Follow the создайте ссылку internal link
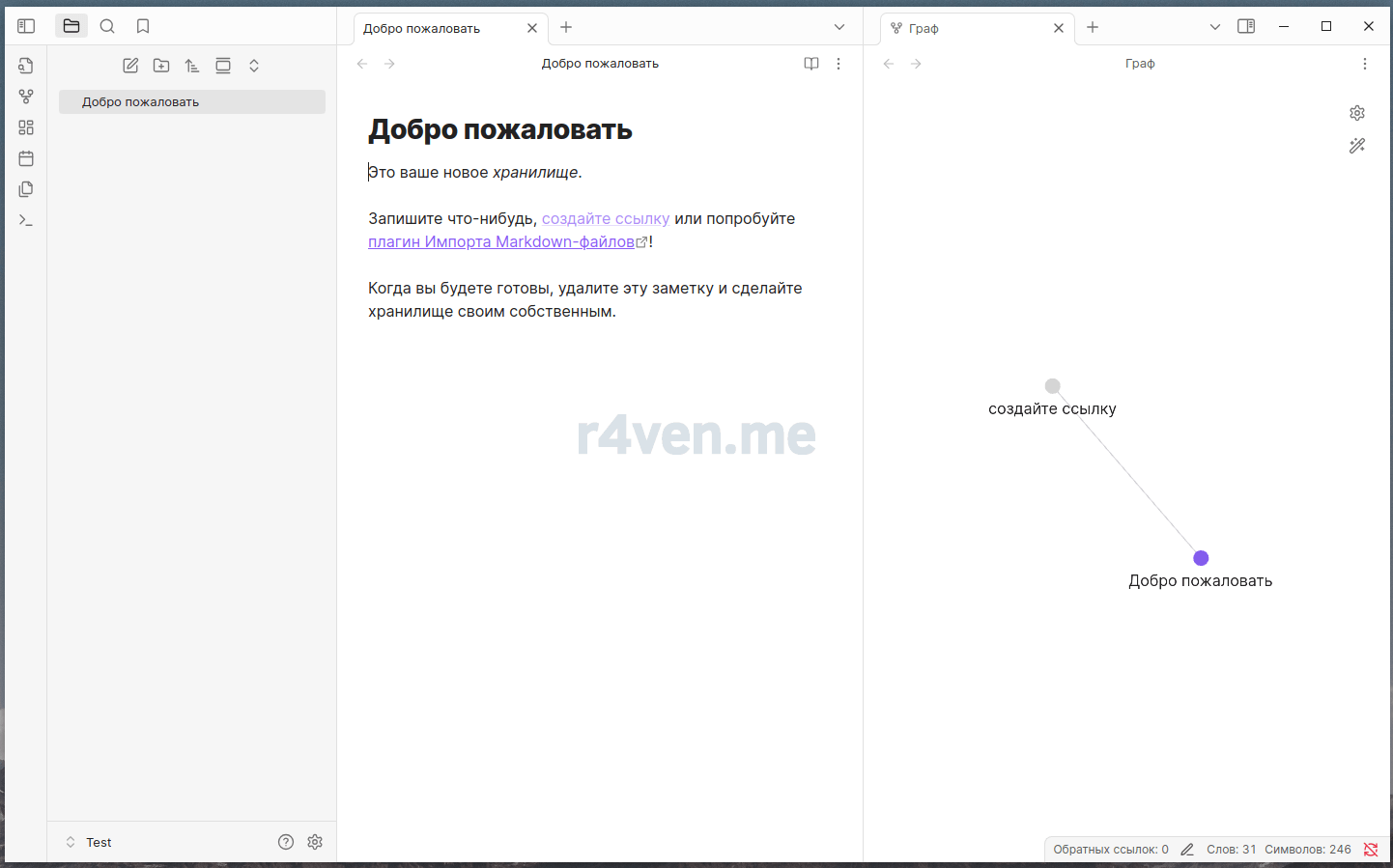The width and height of the screenshot is (1393, 868). (x=606, y=218)
